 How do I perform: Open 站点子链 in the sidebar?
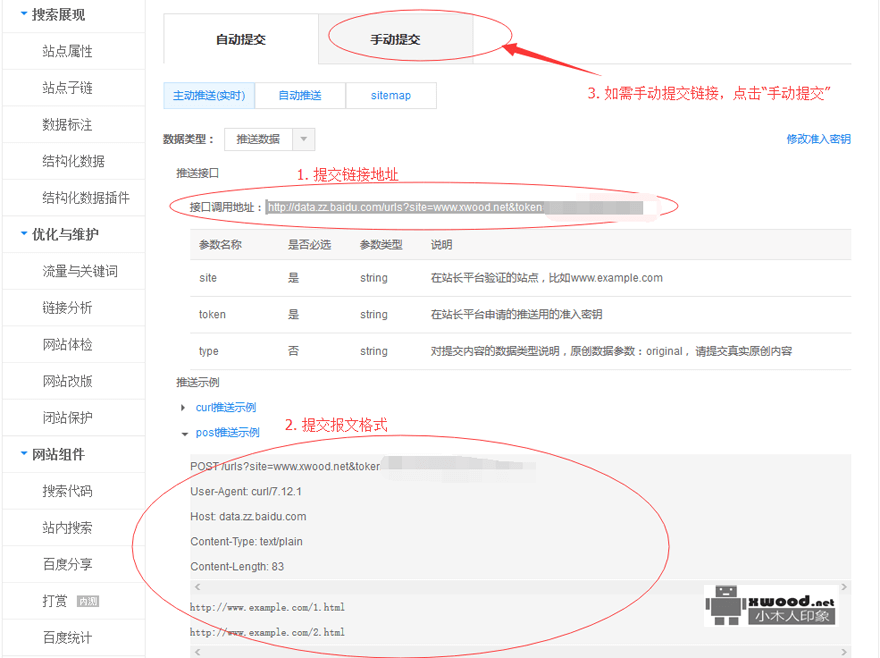tap(67, 88)
